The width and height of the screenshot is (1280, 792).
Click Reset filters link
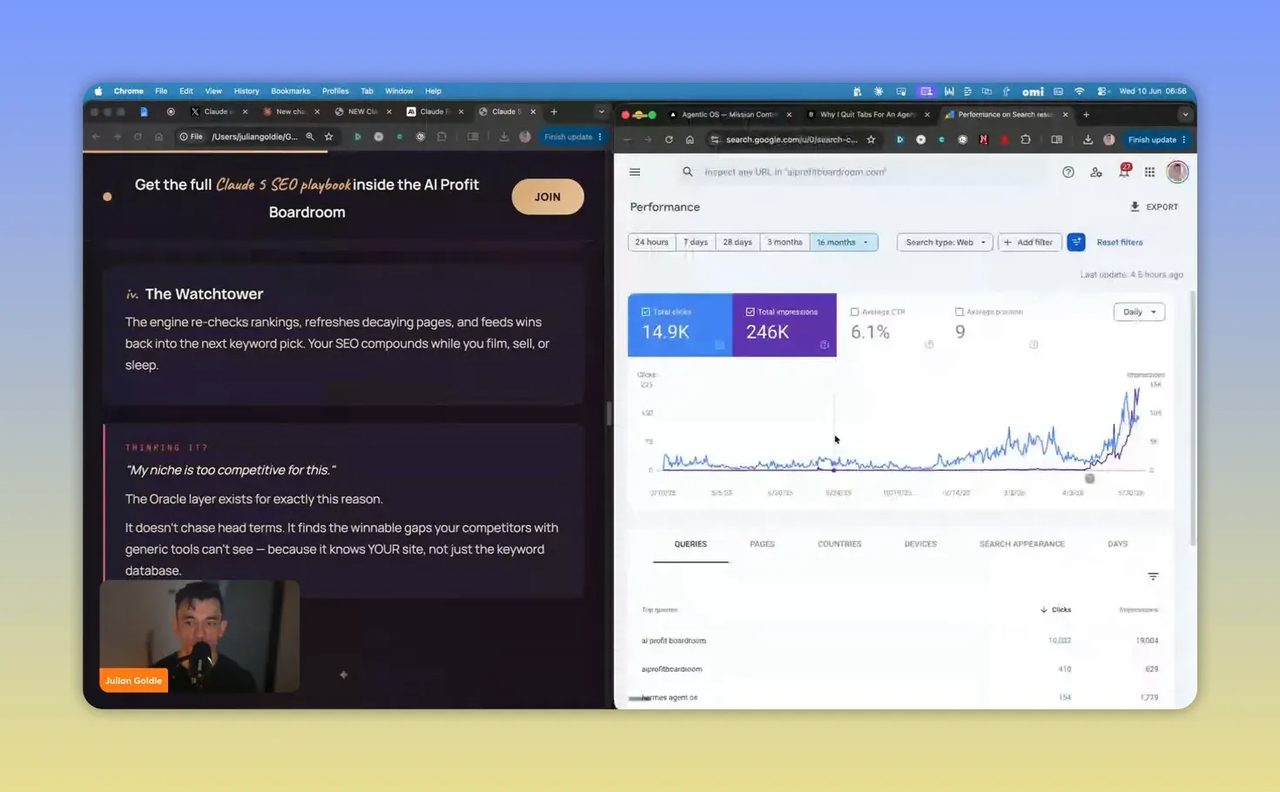1120,242
